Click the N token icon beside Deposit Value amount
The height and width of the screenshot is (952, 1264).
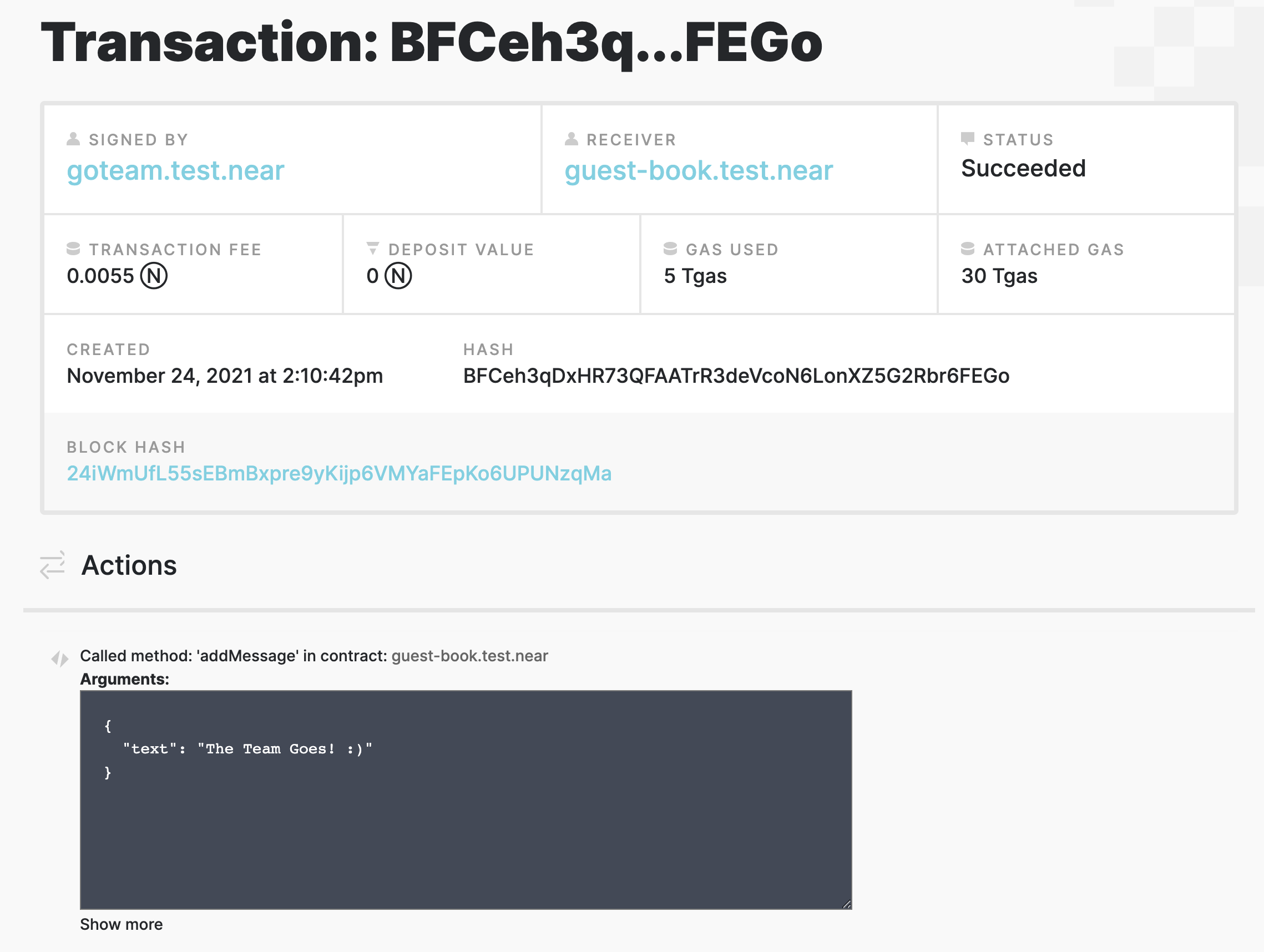click(399, 276)
